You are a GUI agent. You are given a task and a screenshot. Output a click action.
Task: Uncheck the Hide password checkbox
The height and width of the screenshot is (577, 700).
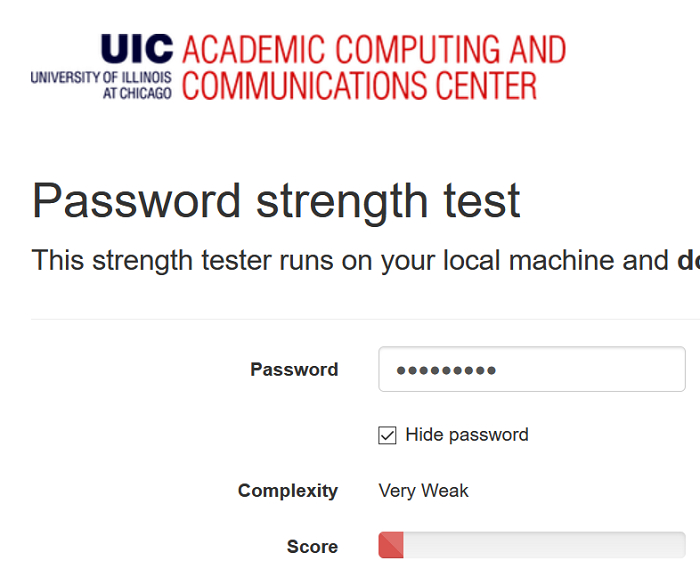[387, 435]
